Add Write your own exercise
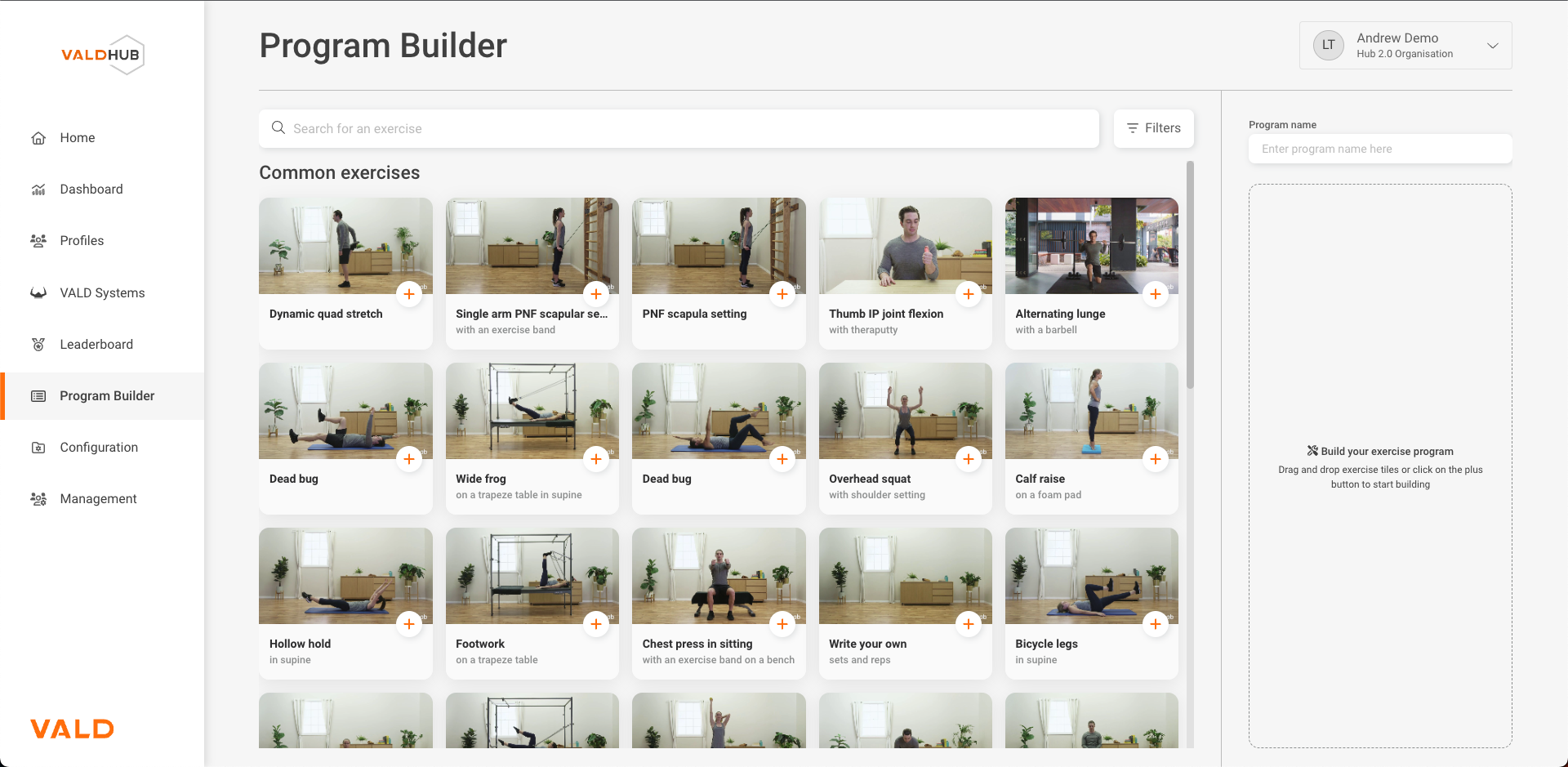Screen dimensions: 1568x767 coord(969,624)
